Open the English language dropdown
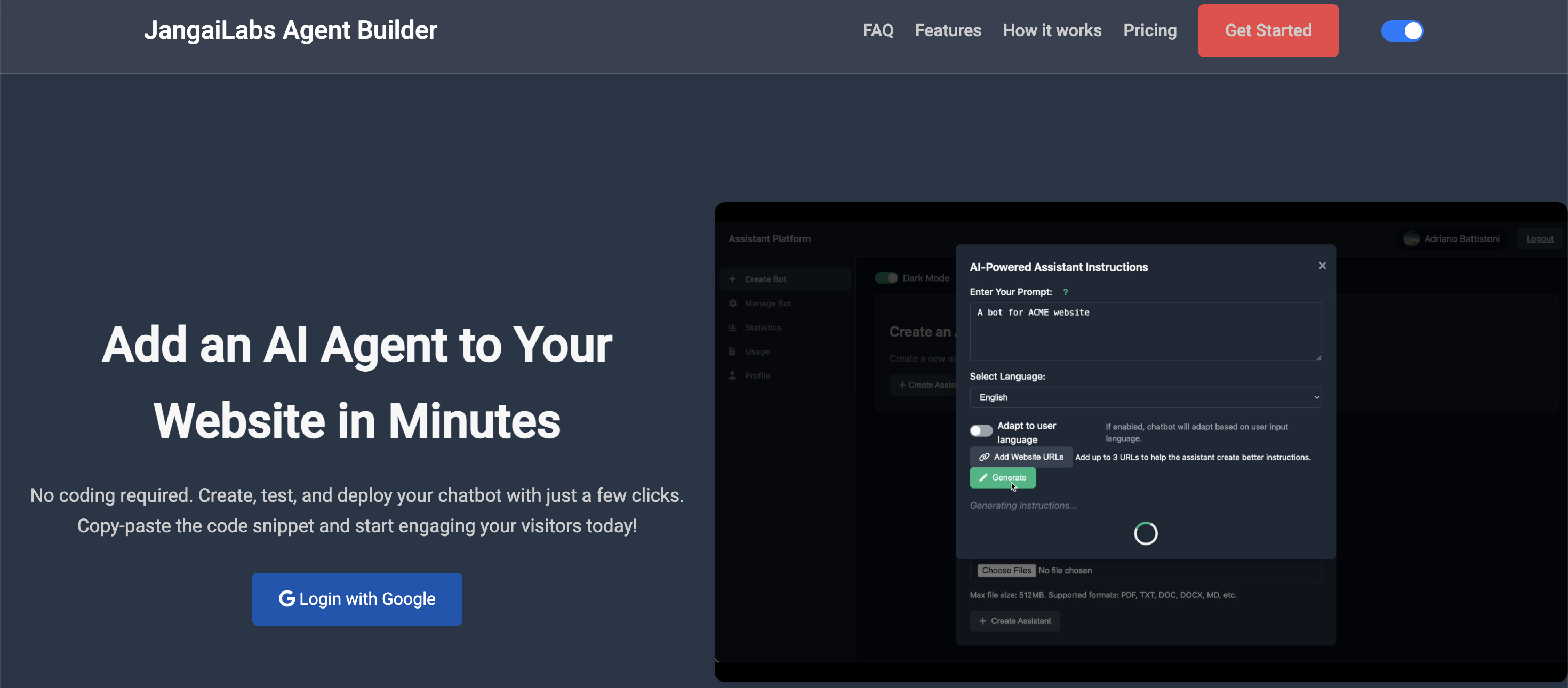This screenshot has width=1568, height=688. pyautogui.click(x=1145, y=397)
